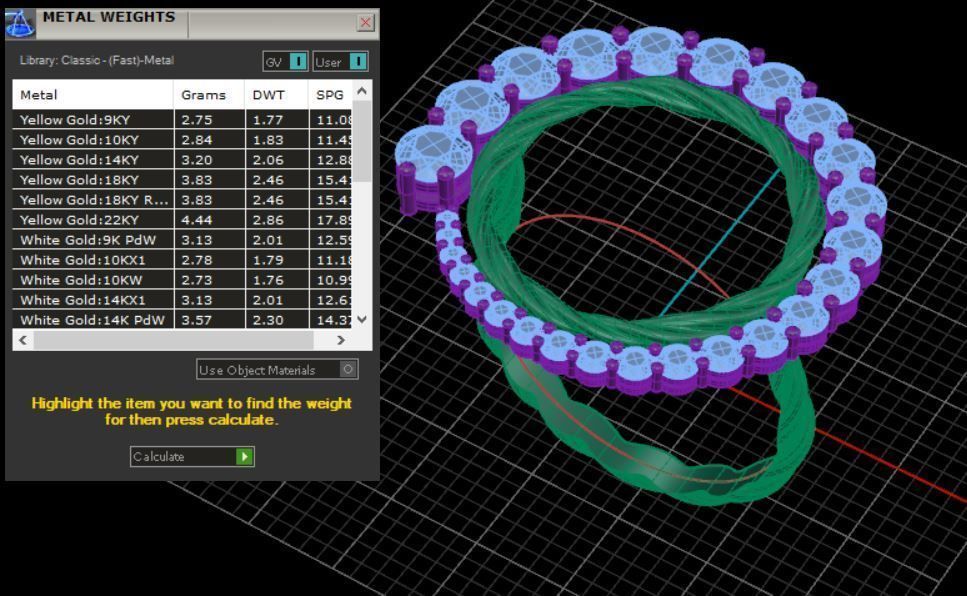Click the Calculate button
This screenshot has width=967, height=596.
point(192,457)
